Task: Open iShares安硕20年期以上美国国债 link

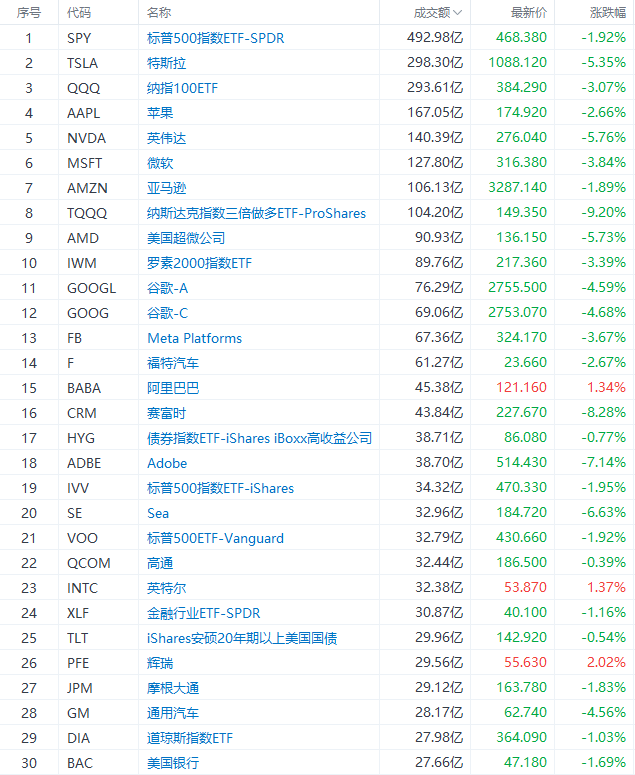Action: pos(242,638)
